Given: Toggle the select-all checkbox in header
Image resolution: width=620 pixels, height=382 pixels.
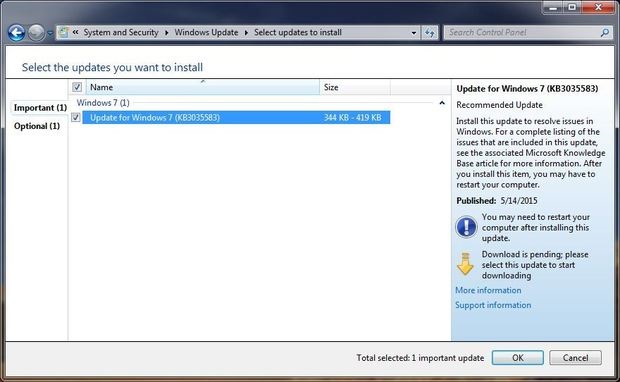Looking at the screenshot, I should (x=77, y=87).
